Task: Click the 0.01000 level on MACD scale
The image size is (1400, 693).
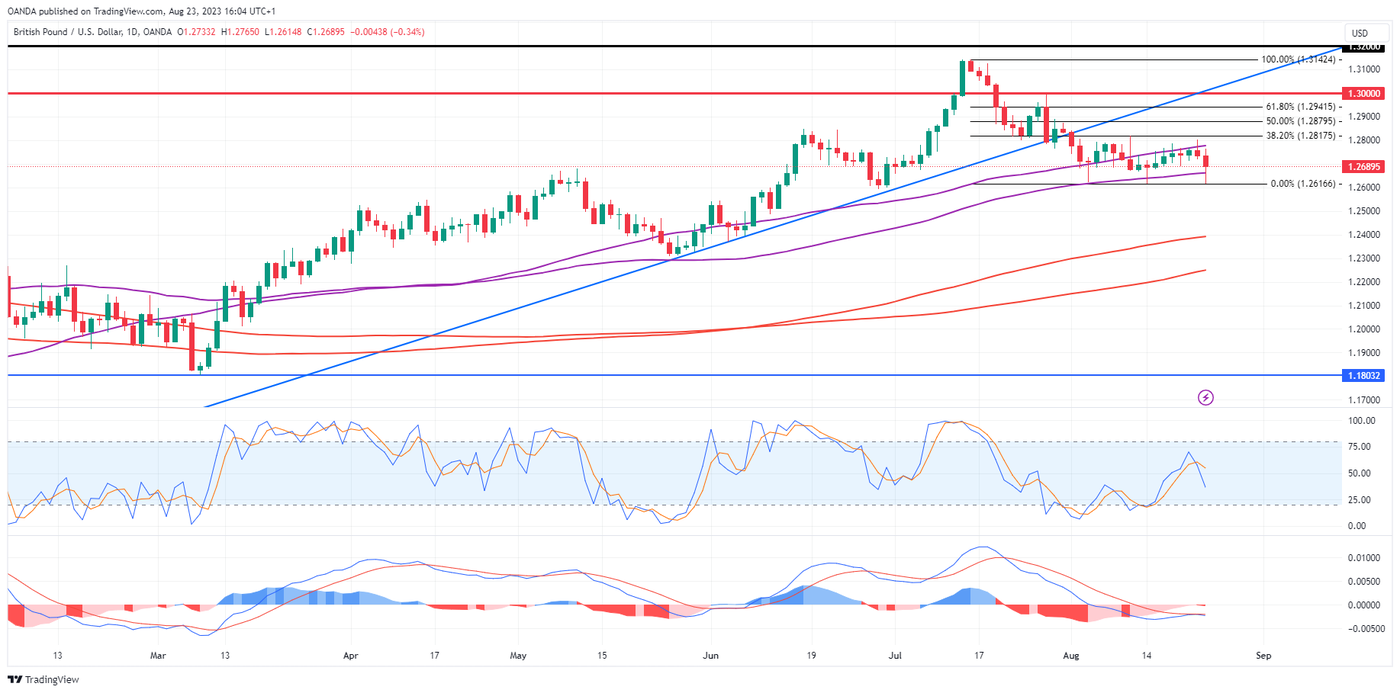Action: click(1362, 557)
